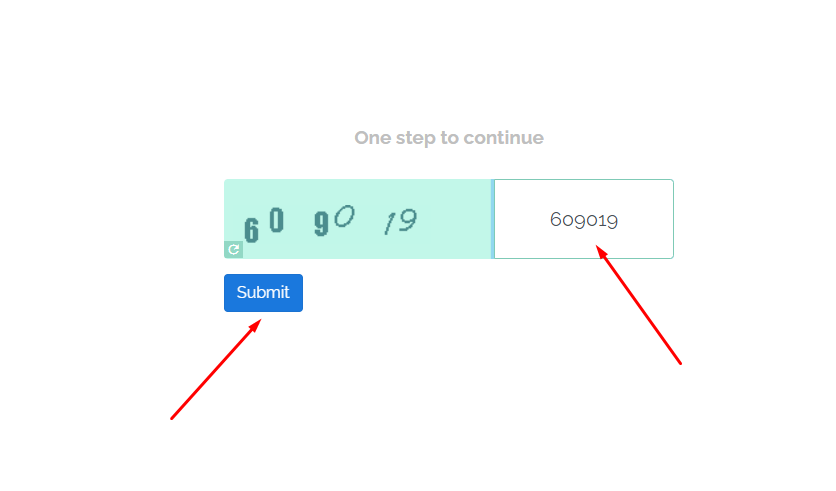836x491 pixels.
Task: Select the distorted captcha image
Action: [358, 219]
